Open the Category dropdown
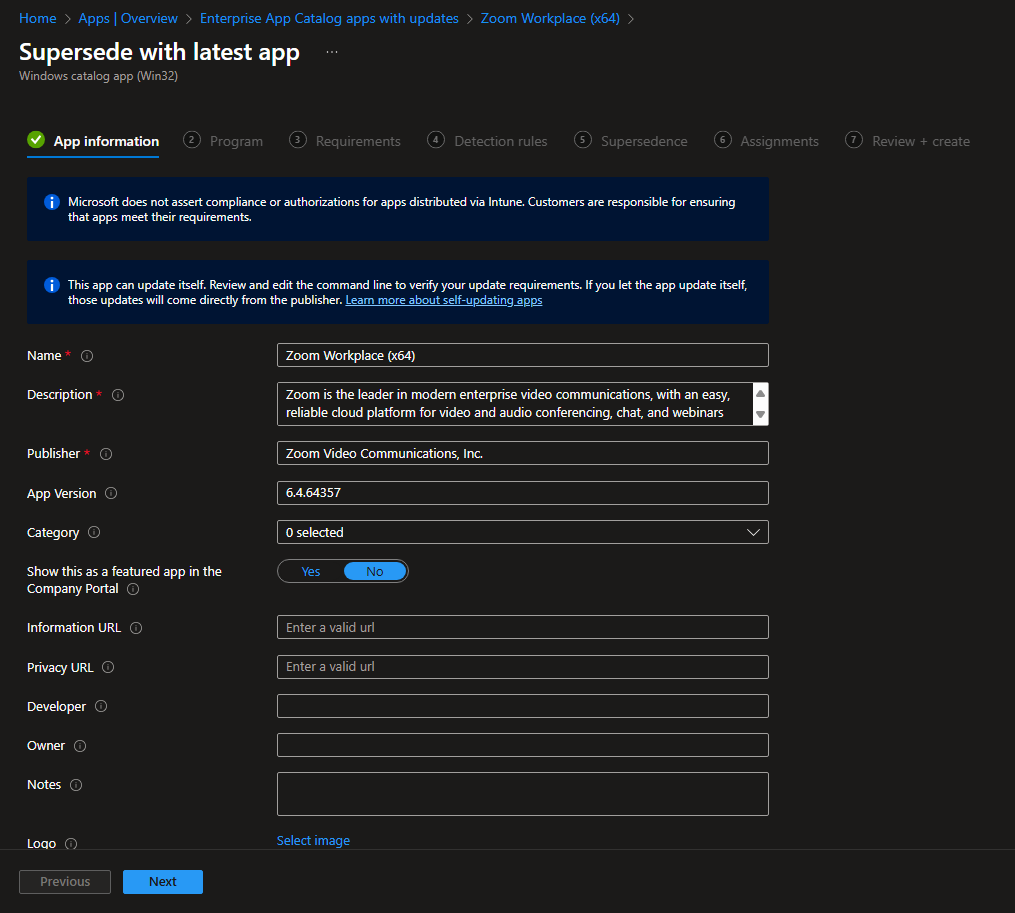 (522, 532)
